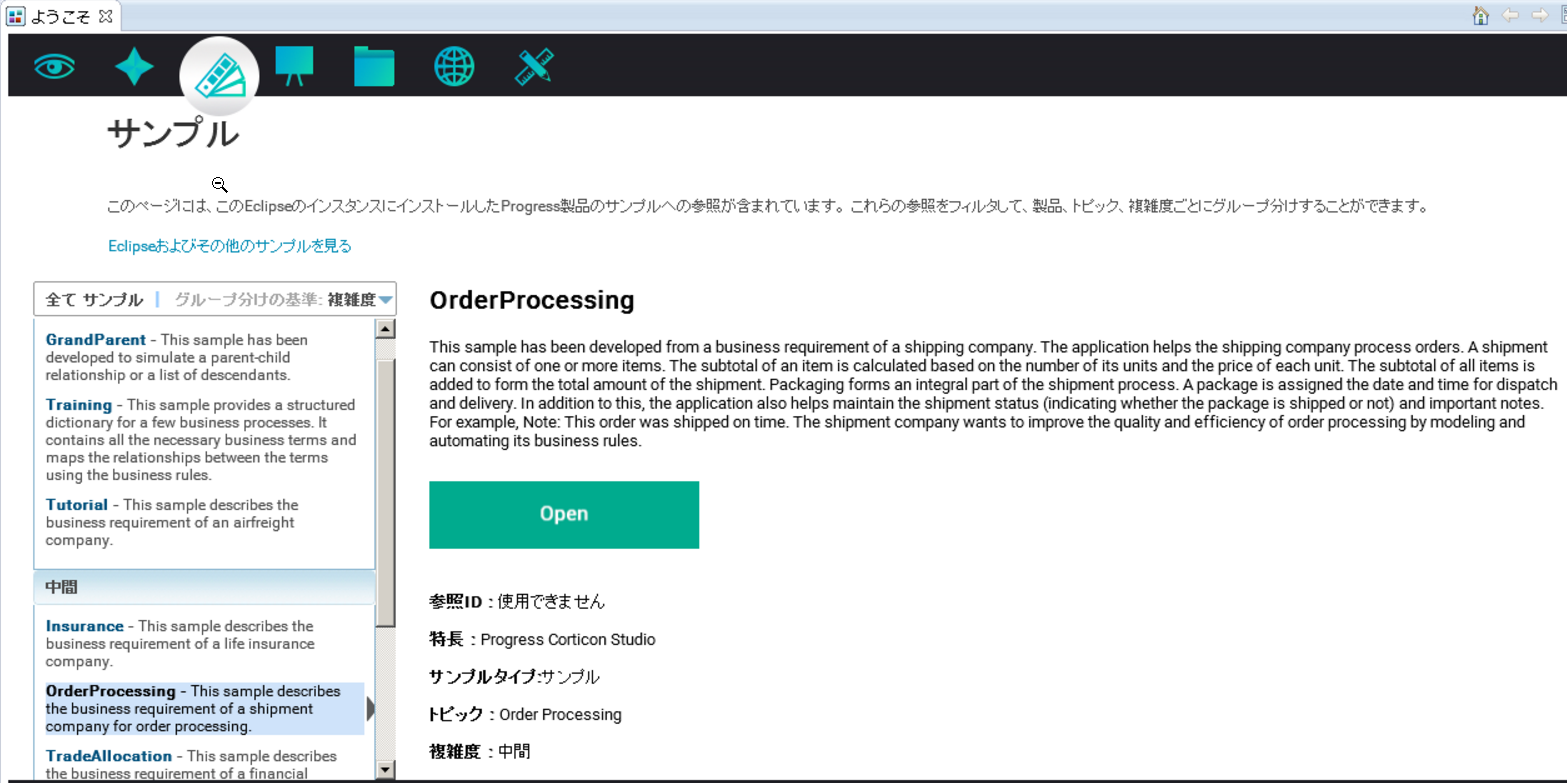The image size is (1567, 783).
Task: Click the 全て サンプル filter
Action: [94, 299]
